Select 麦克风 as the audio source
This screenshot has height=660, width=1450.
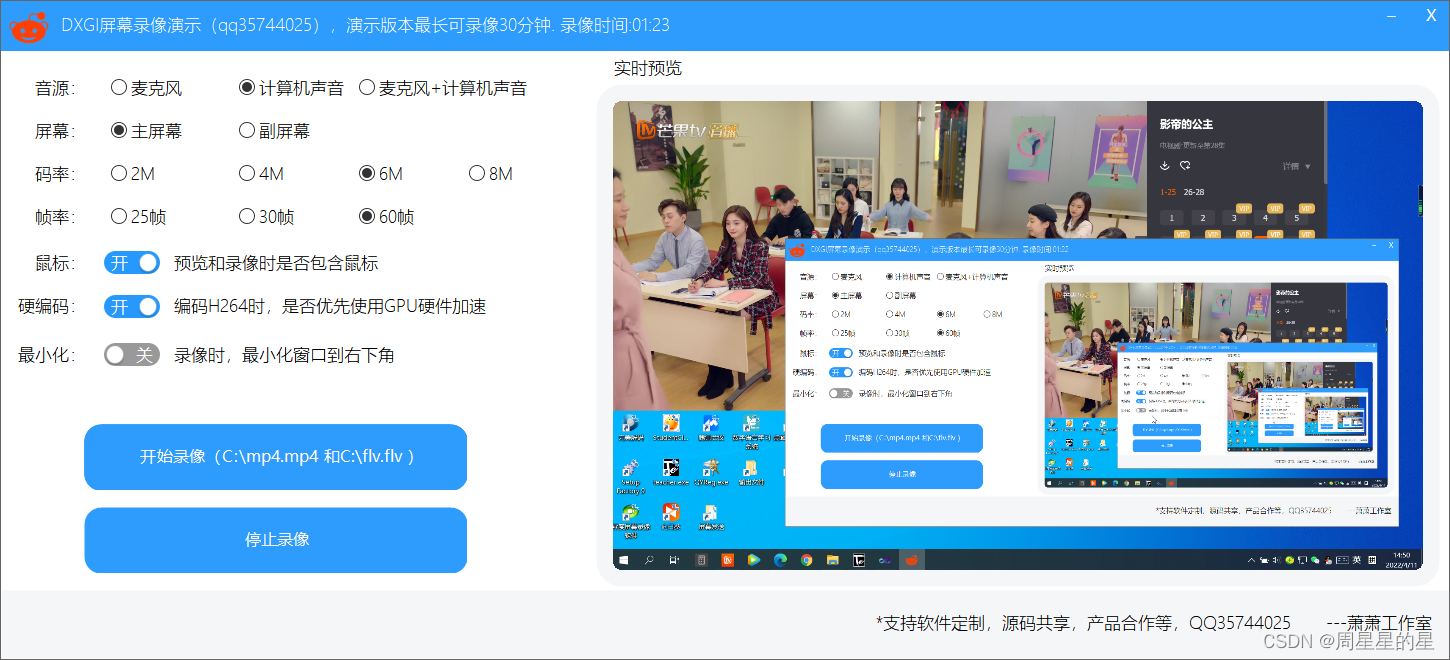pyautogui.click(x=118, y=87)
